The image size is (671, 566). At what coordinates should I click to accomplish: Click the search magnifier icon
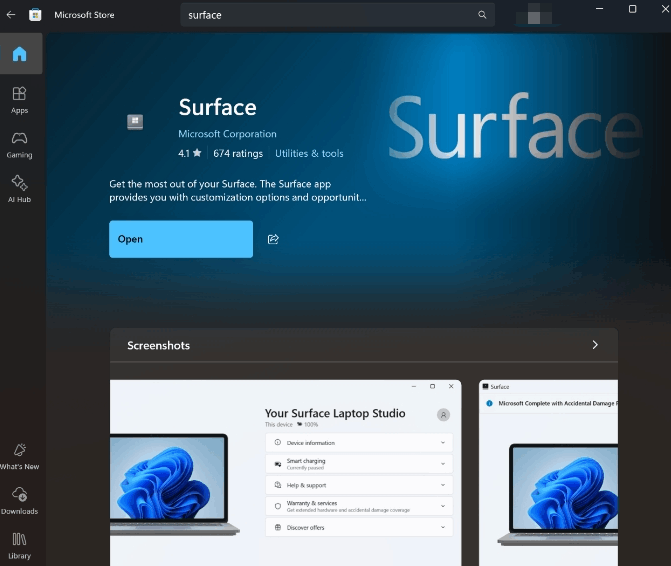point(482,15)
